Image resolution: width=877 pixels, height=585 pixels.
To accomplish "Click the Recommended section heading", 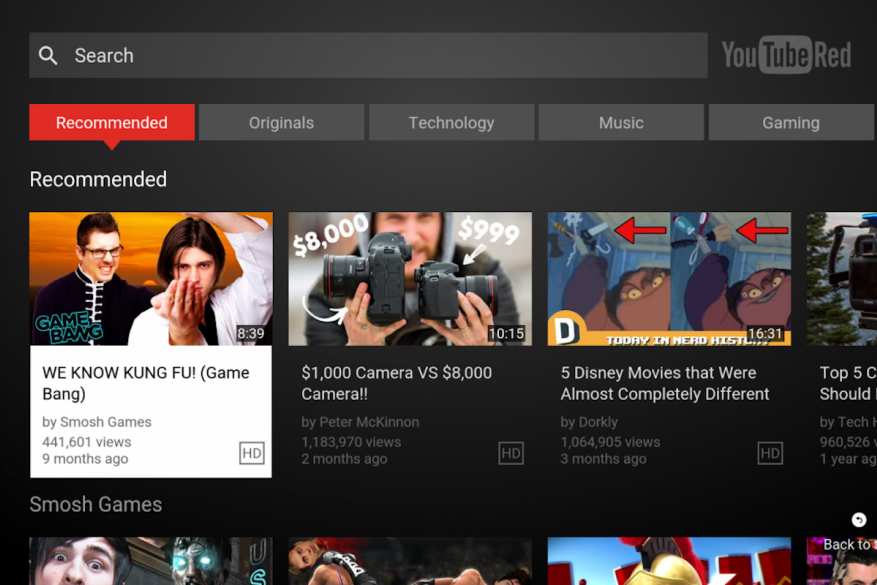I will tap(98, 179).
